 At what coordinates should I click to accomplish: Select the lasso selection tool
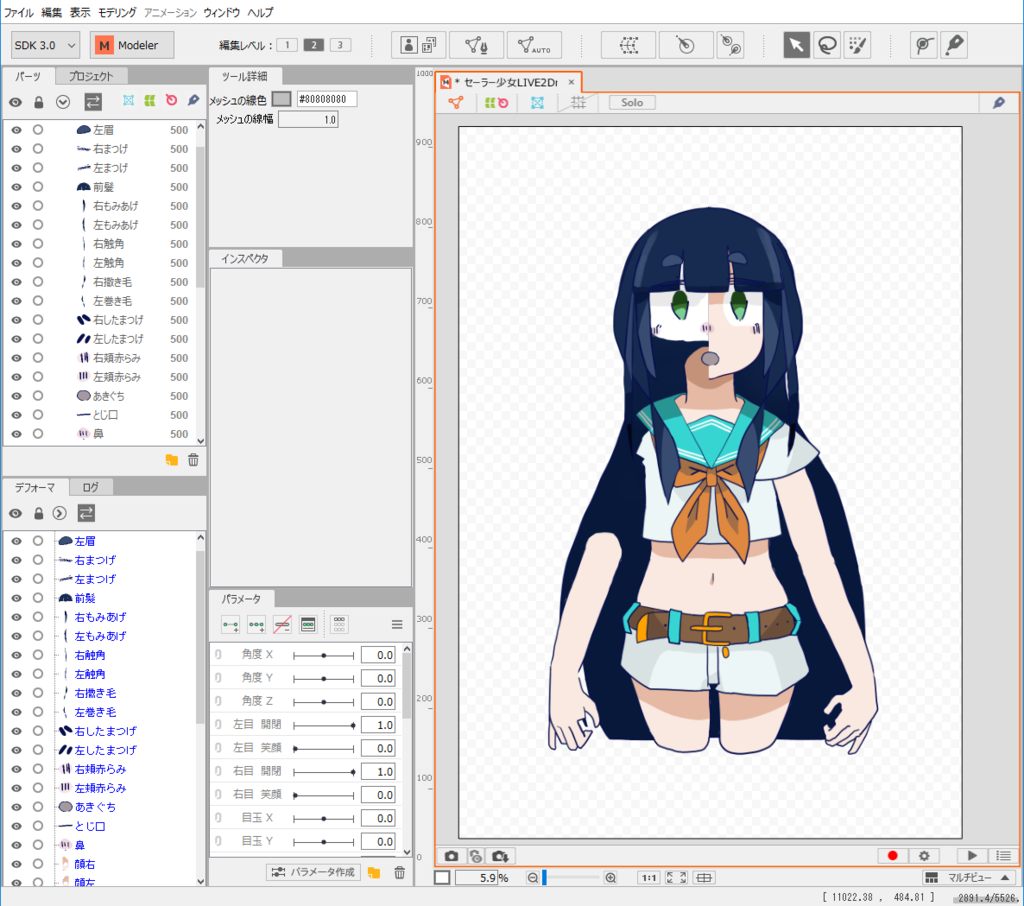tap(827, 45)
